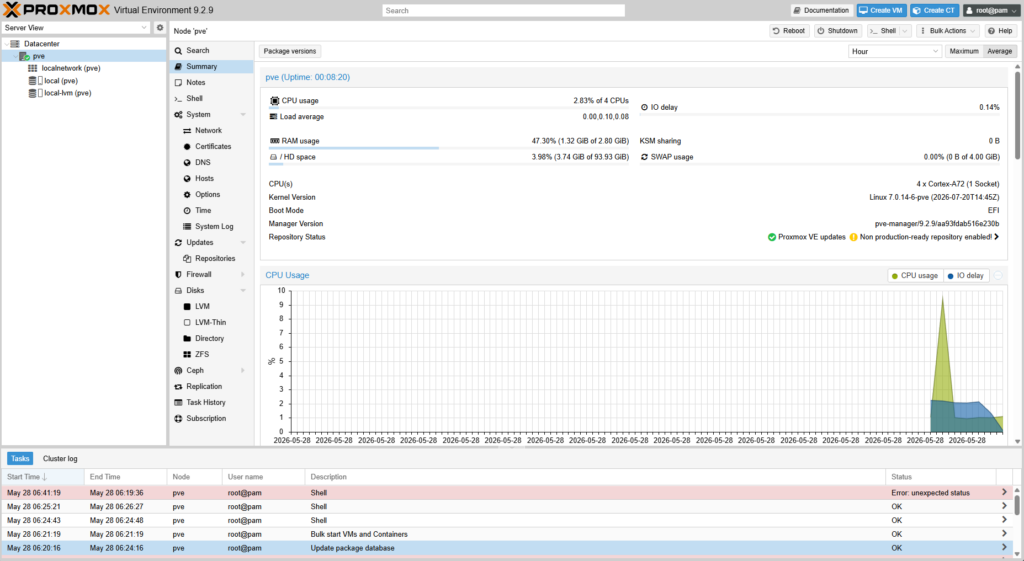Click the Proxmox logo in the header

[57, 10]
